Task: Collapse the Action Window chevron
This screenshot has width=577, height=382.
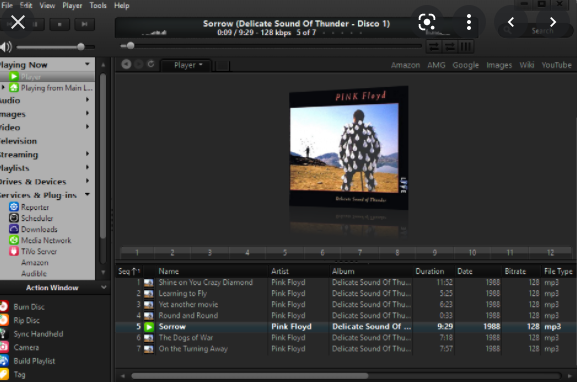Action: click(104, 287)
